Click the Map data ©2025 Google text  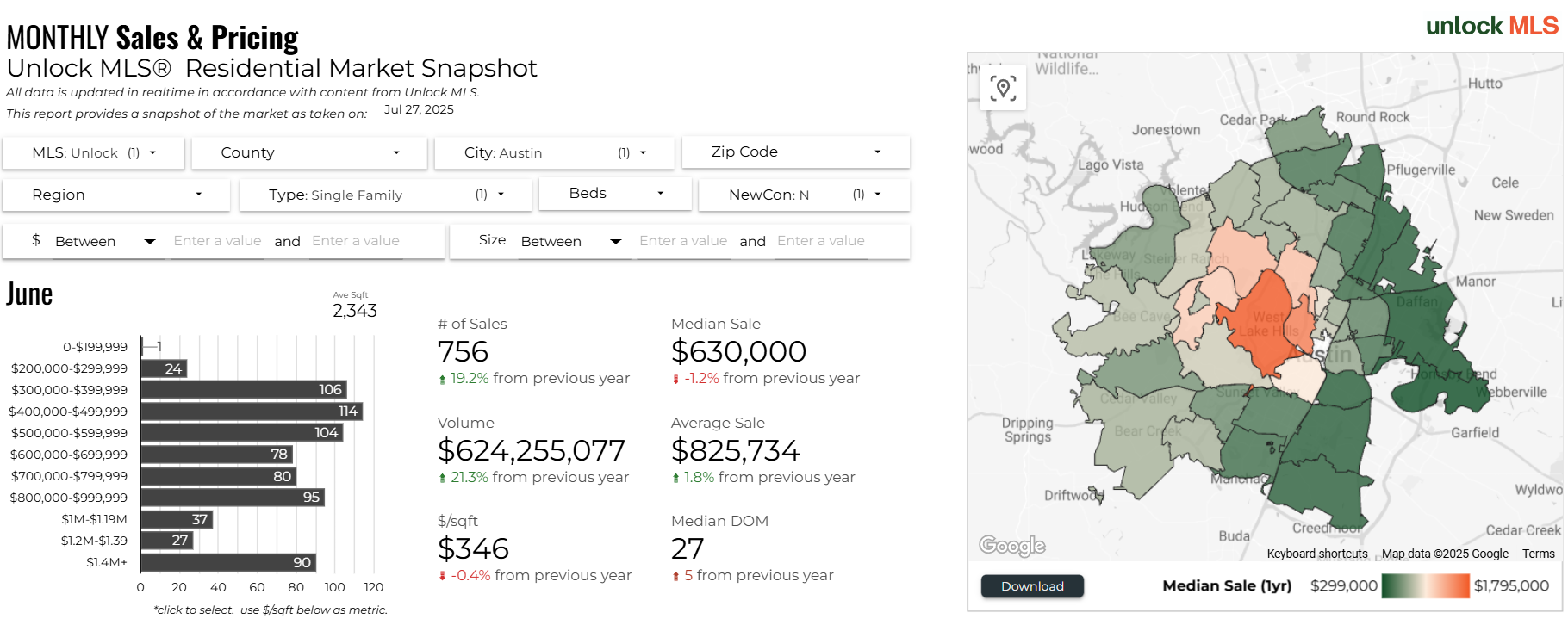[x=1445, y=554]
